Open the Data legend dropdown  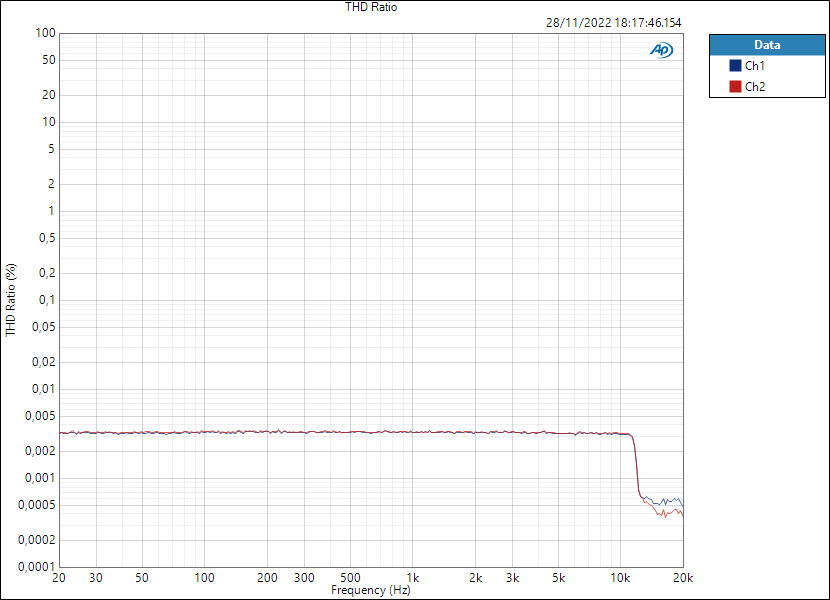point(767,44)
